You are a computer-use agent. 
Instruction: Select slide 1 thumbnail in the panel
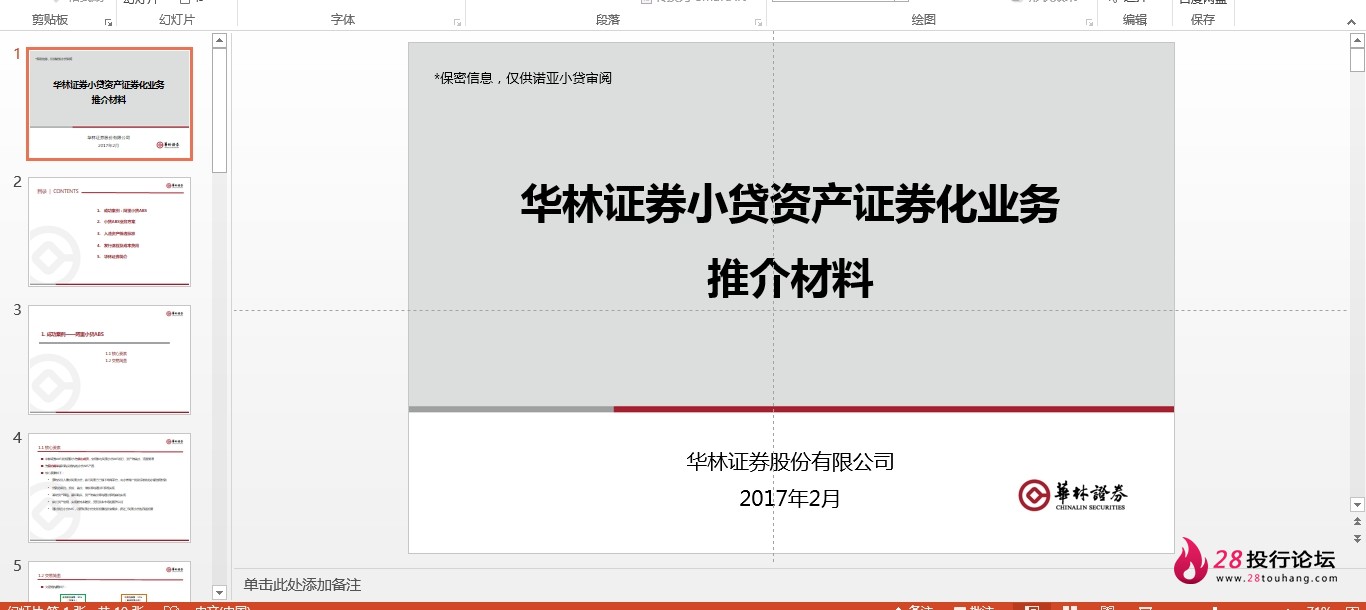[110, 104]
